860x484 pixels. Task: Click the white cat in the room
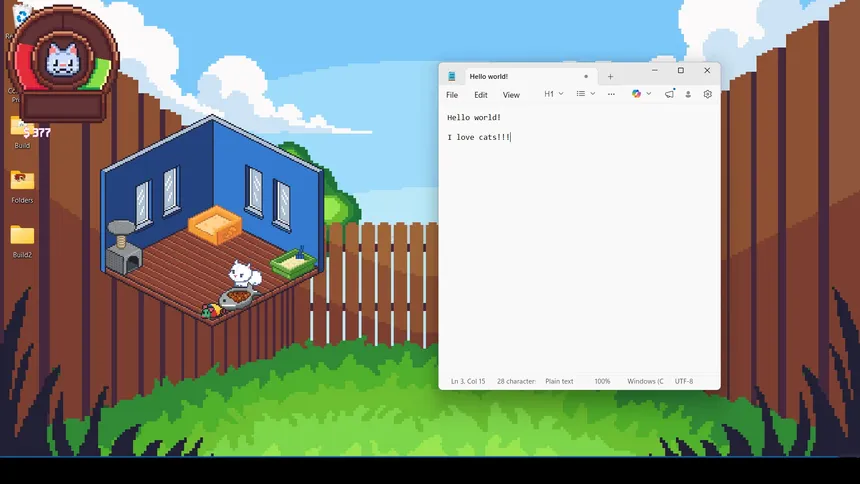click(243, 274)
